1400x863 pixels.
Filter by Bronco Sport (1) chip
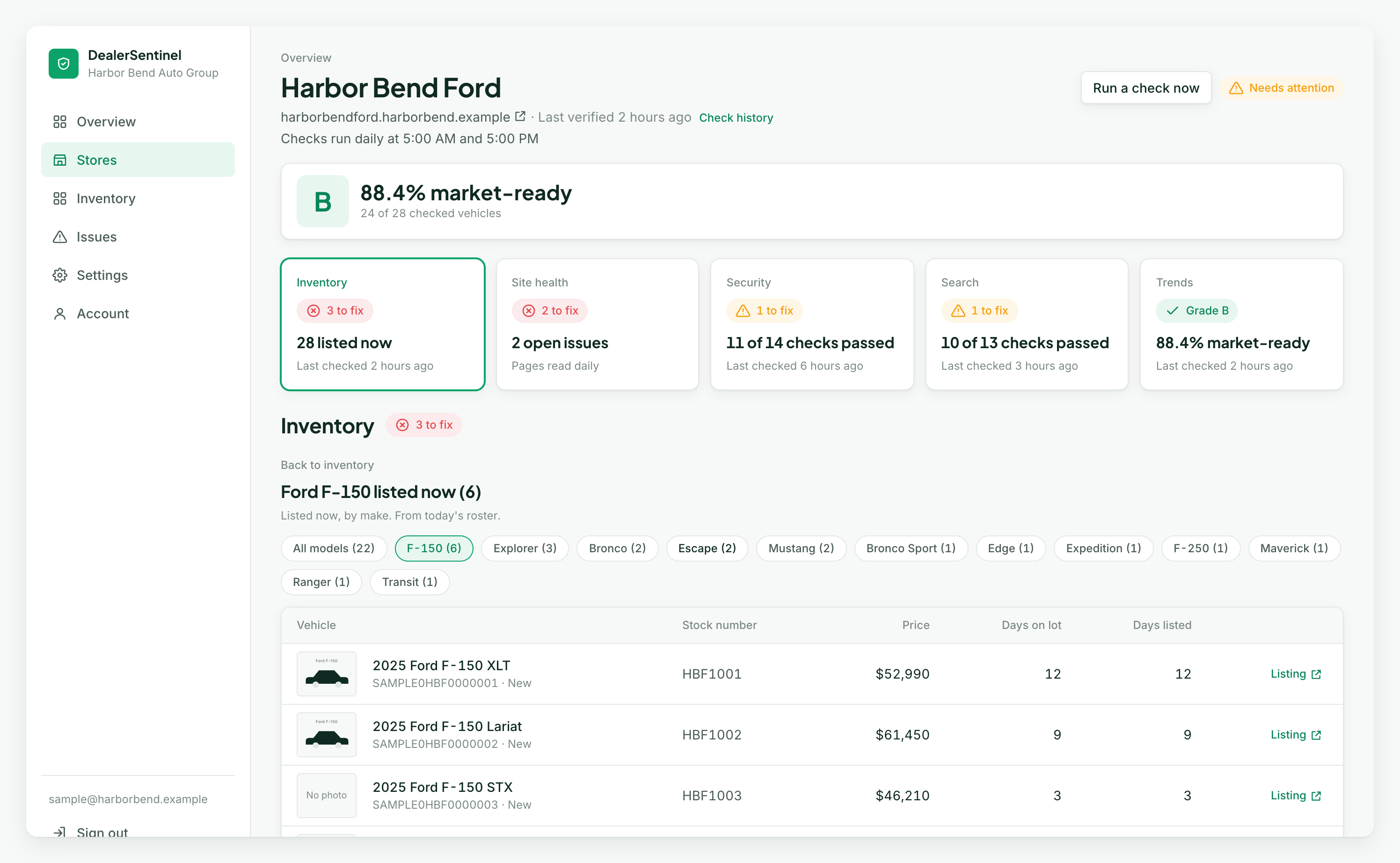click(911, 549)
